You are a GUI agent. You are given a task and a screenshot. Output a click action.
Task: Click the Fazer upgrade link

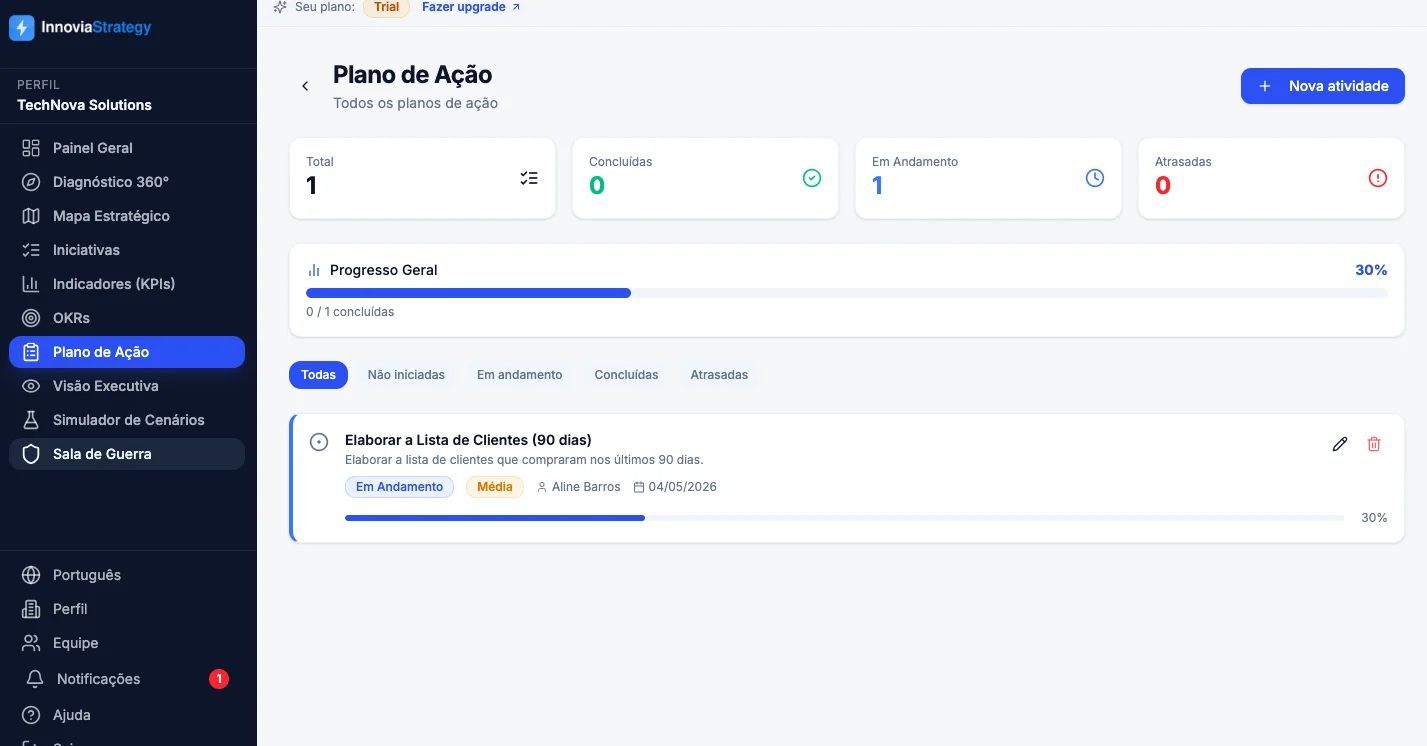pyautogui.click(x=471, y=7)
